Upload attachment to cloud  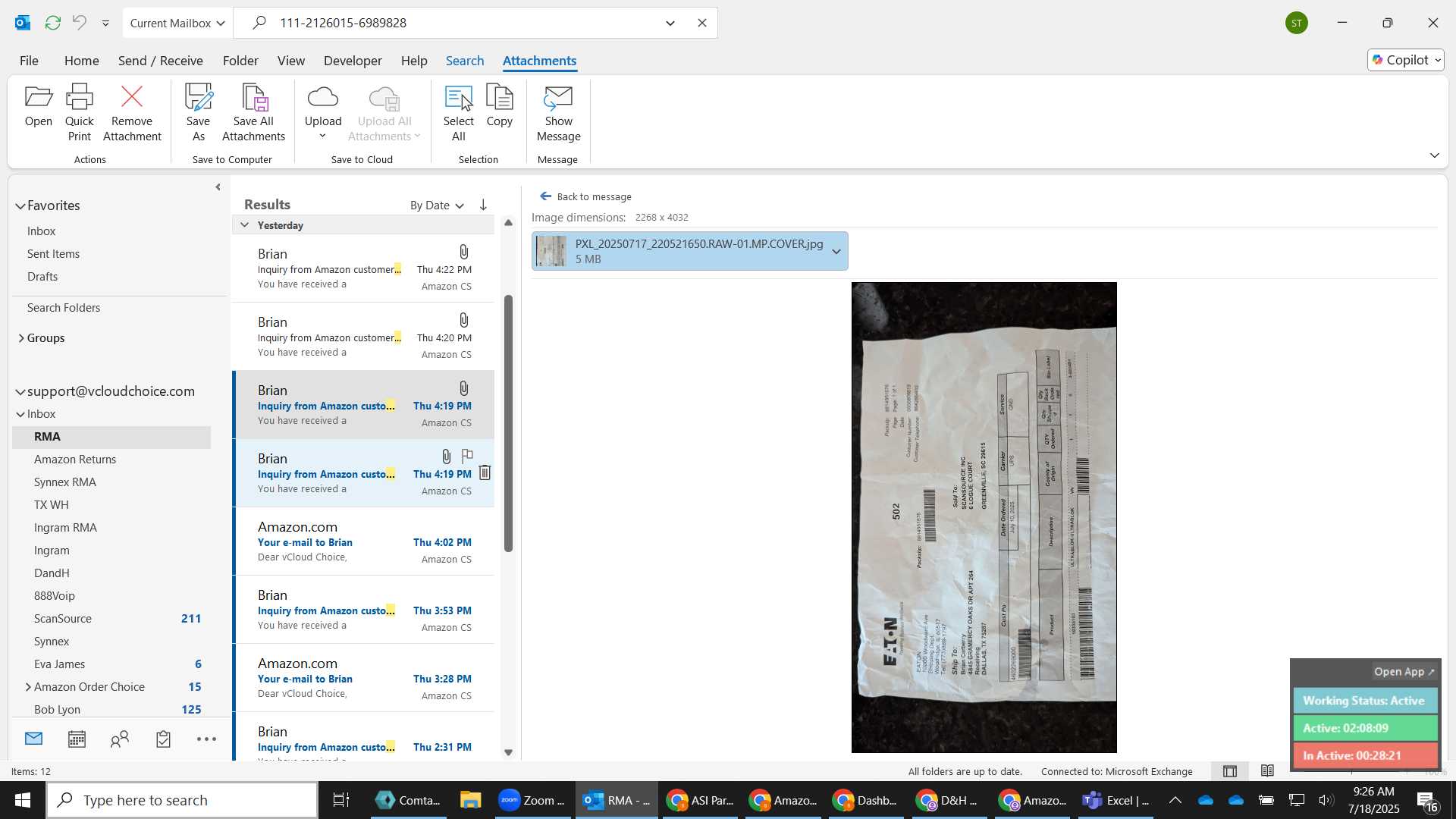point(323,112)
